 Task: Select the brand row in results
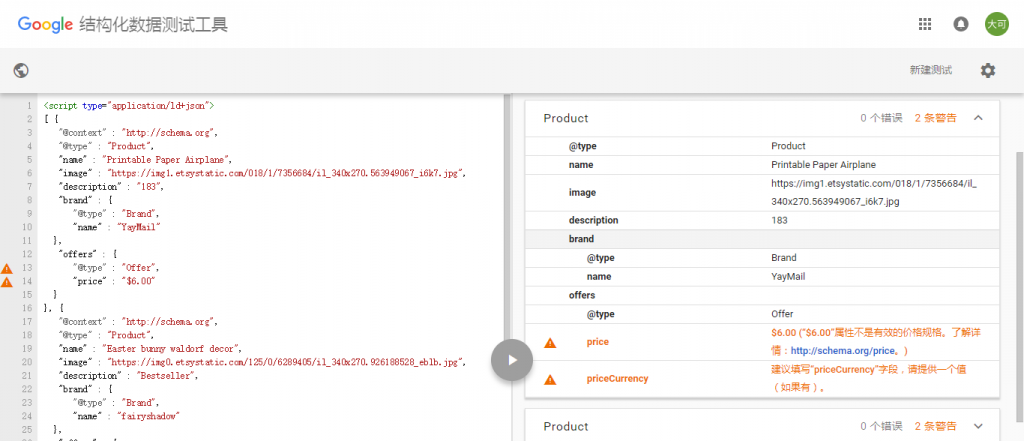581,239
